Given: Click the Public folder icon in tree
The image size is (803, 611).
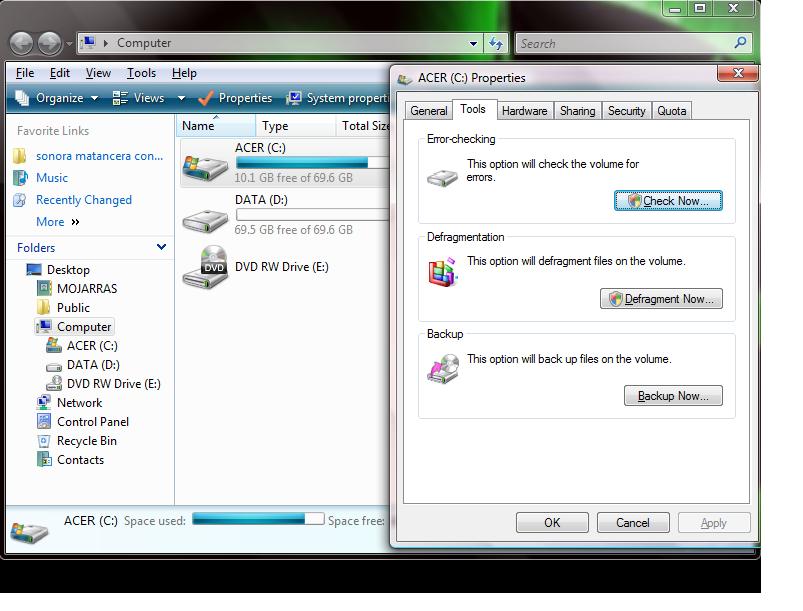Looking at the screenshot, I should point(44,307).
